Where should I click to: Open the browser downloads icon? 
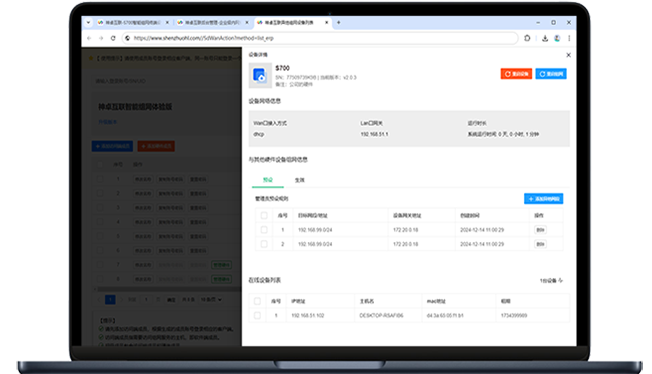tap(545, 38)
